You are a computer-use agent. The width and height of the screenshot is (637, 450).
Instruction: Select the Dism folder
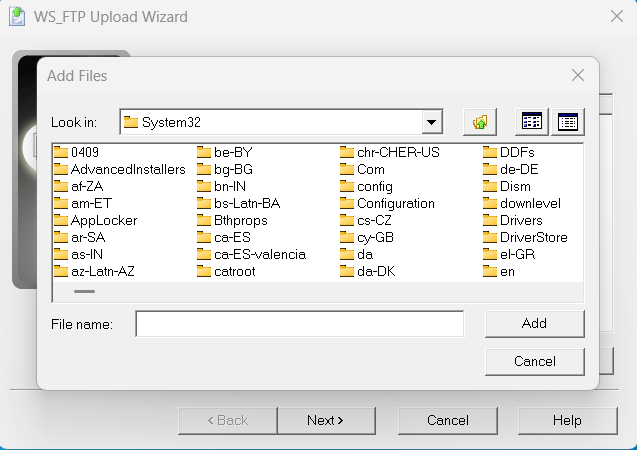(507, 186)
